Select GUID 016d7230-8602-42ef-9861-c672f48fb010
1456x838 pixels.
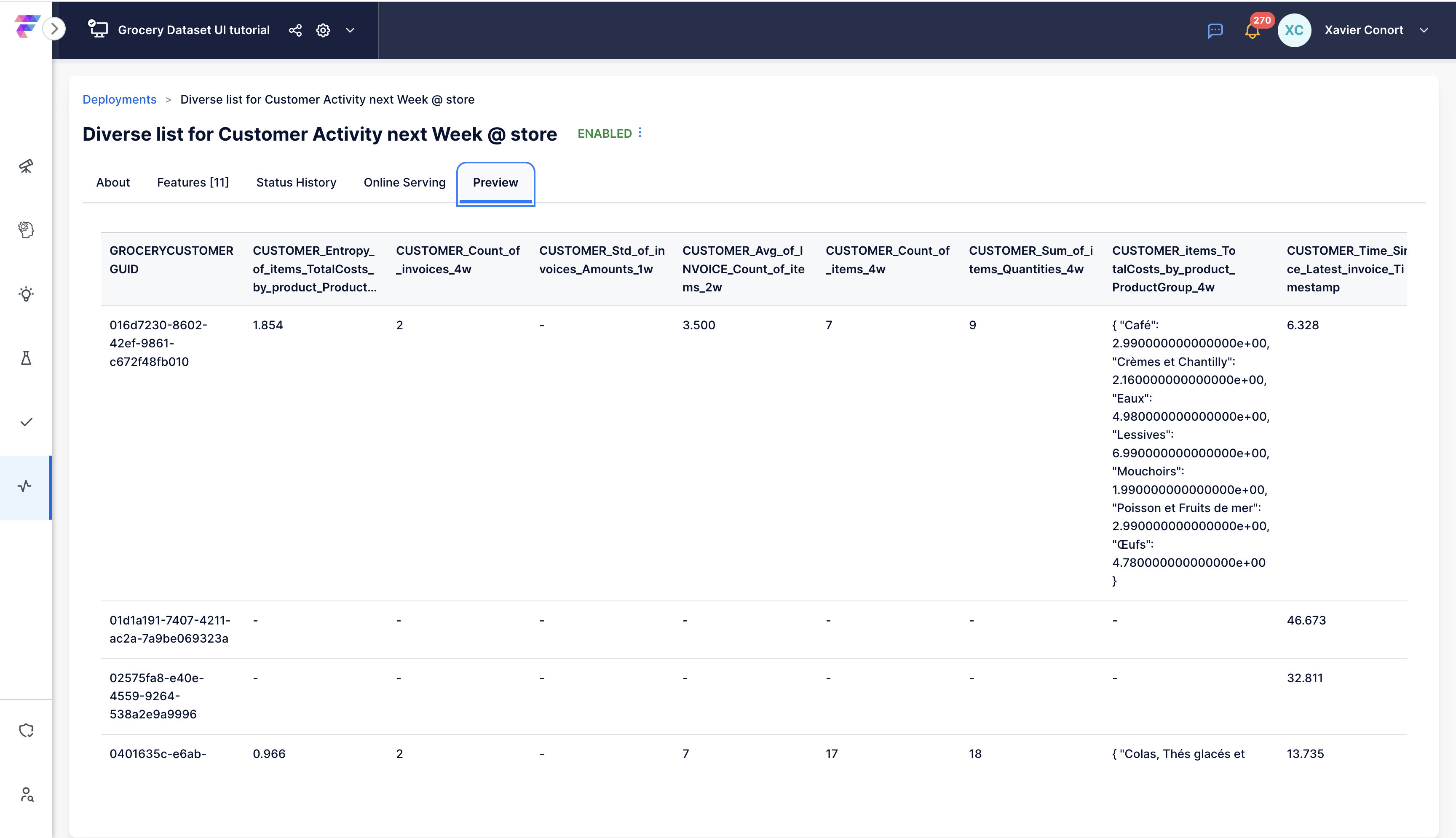click(x=158, y=343)
